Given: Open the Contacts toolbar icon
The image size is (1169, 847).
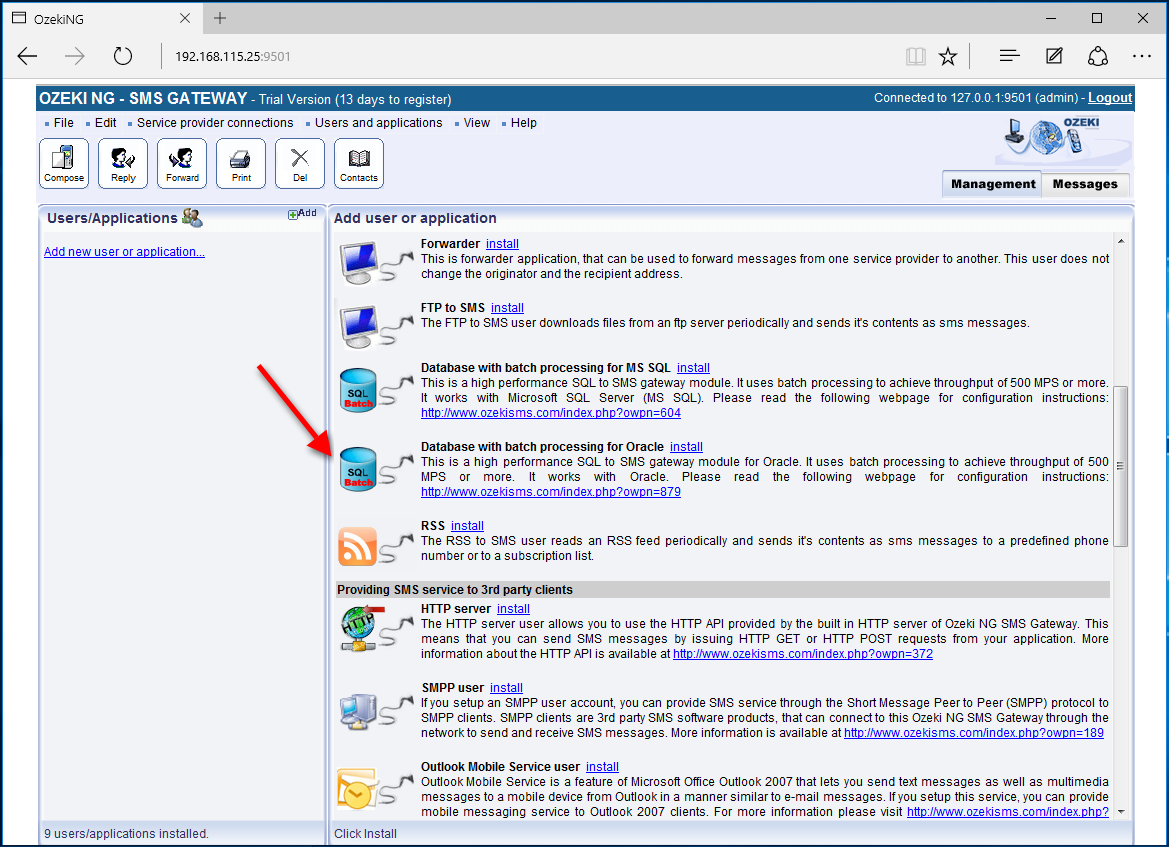Looking at the screenshot, I should (x=358, y=162).
